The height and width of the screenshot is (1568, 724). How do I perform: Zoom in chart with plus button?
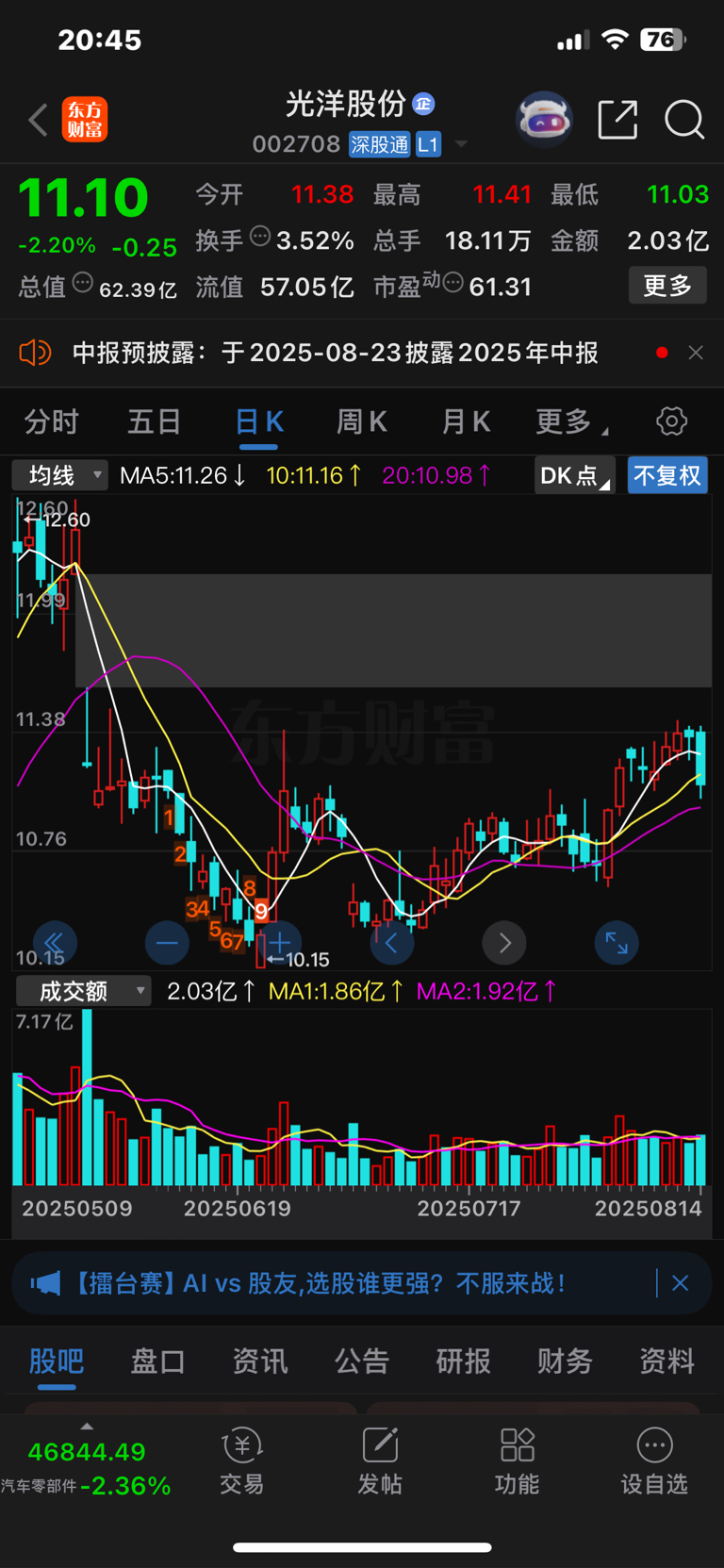(x=280, y=942)
